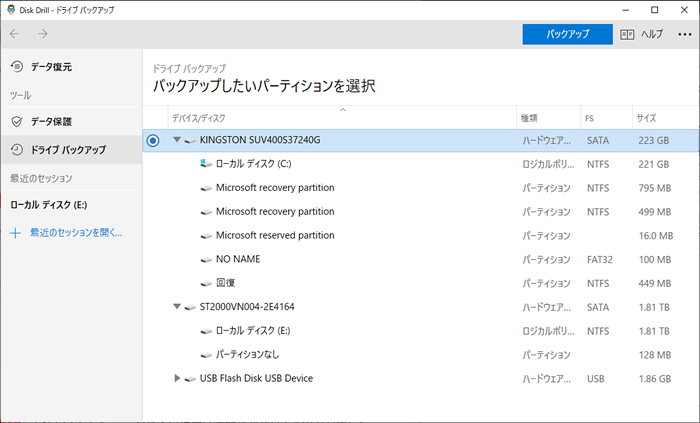Click the 16.0 MB size value

pos(656,236)
